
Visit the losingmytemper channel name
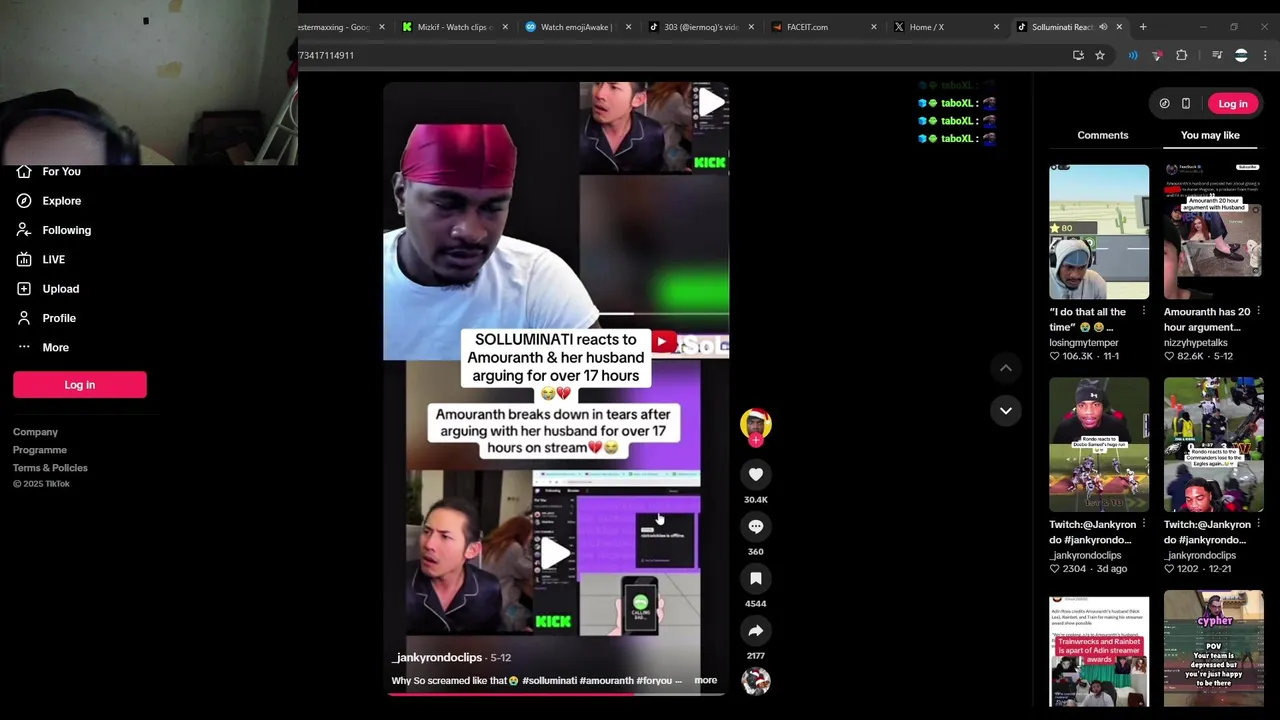(x=1083, y=343)
